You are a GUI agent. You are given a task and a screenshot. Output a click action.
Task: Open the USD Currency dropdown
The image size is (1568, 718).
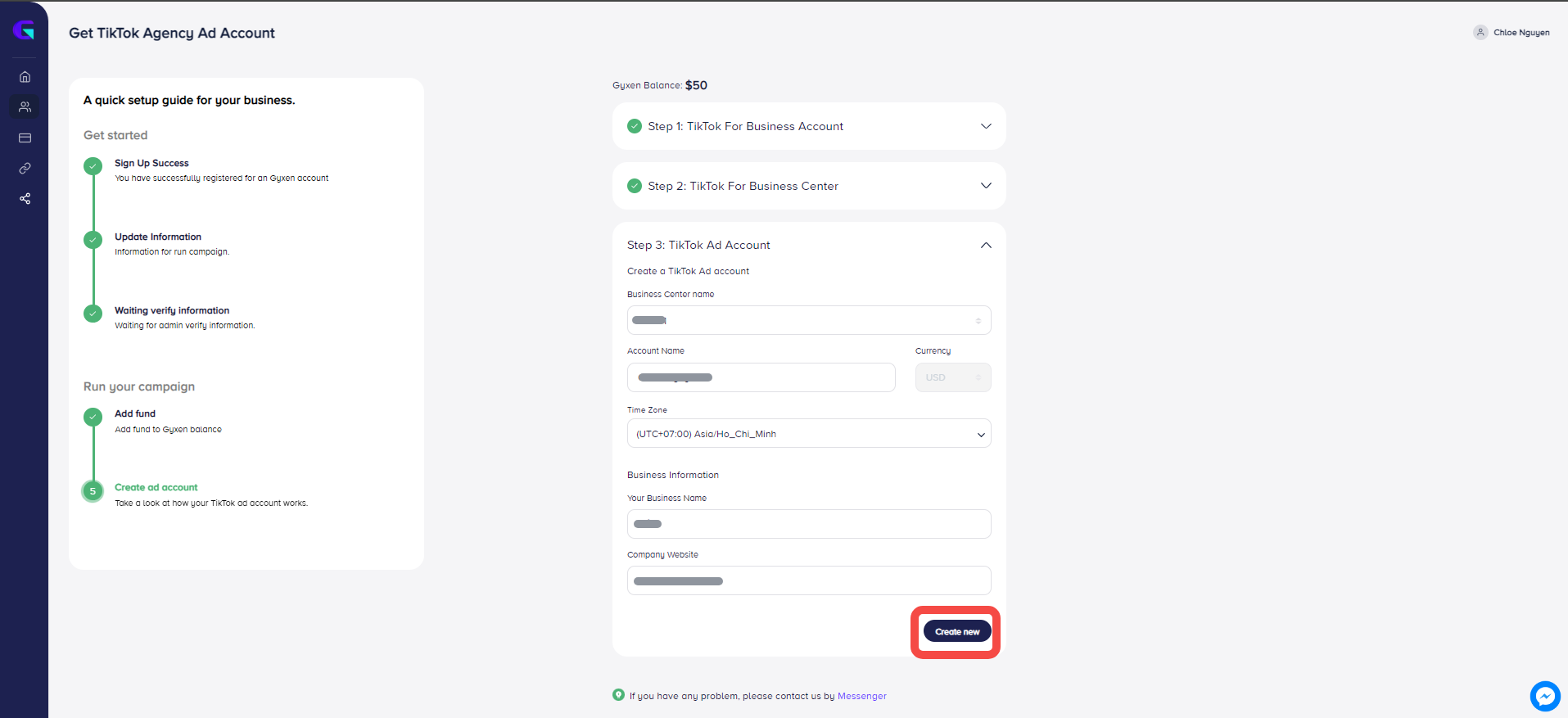click(953, 377)
